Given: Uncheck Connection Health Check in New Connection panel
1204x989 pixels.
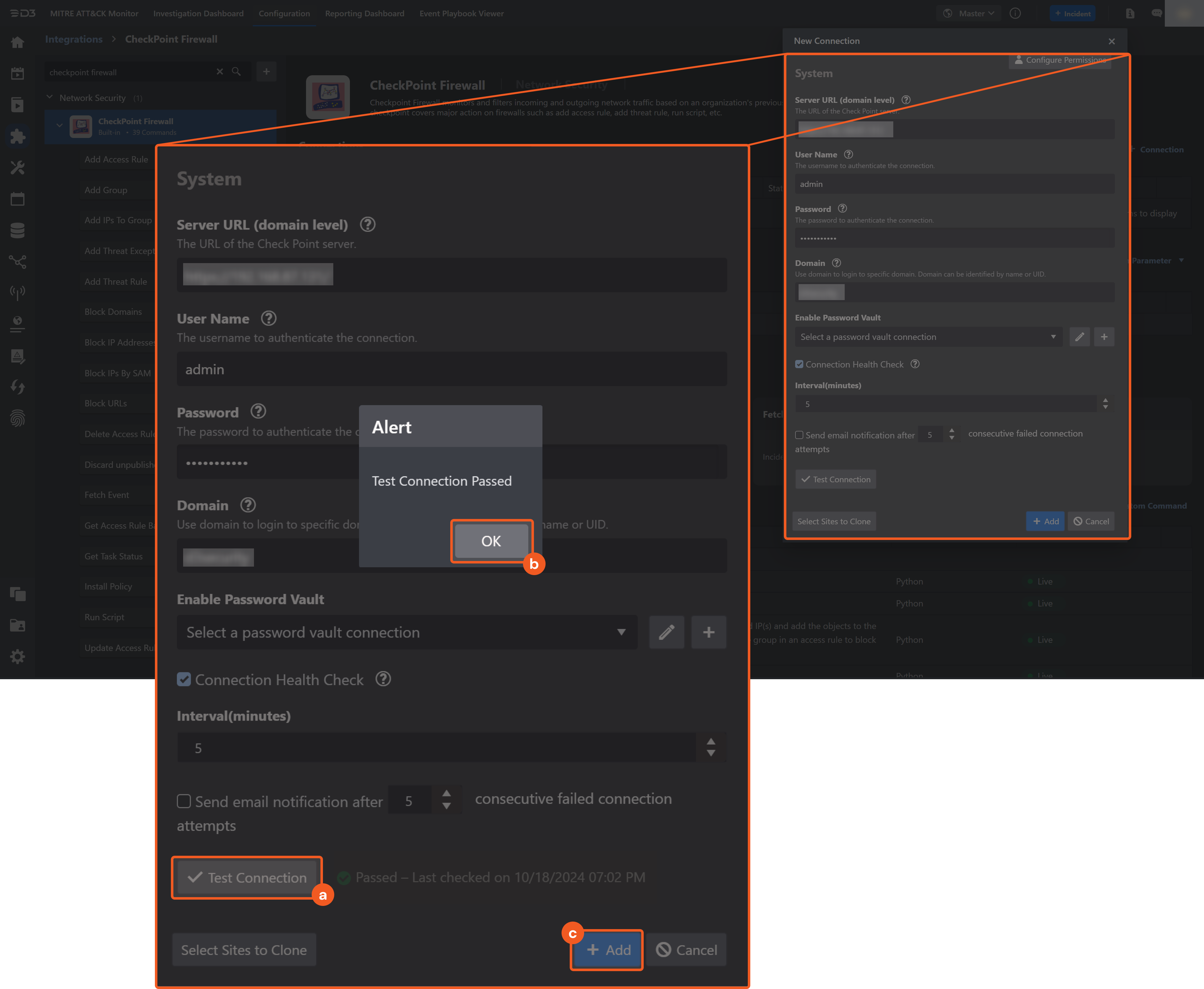Looking at the screenshot, I should (x=800, y=364).
